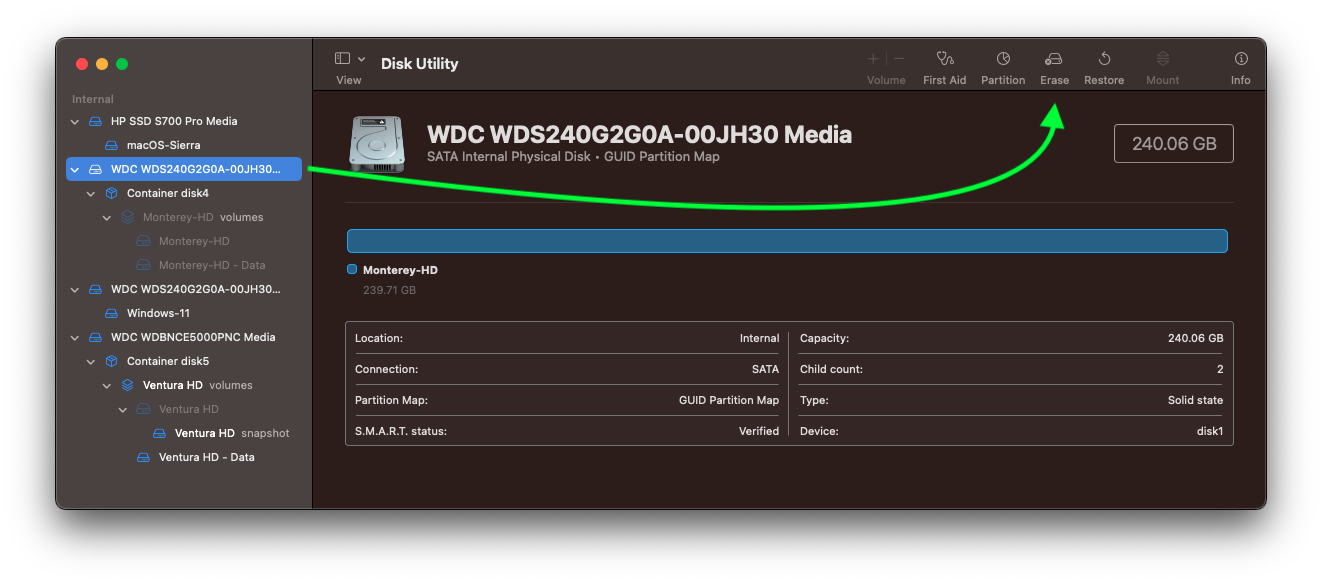Click the Monterey-HD volumes stack icon

[x=127, y=217]
